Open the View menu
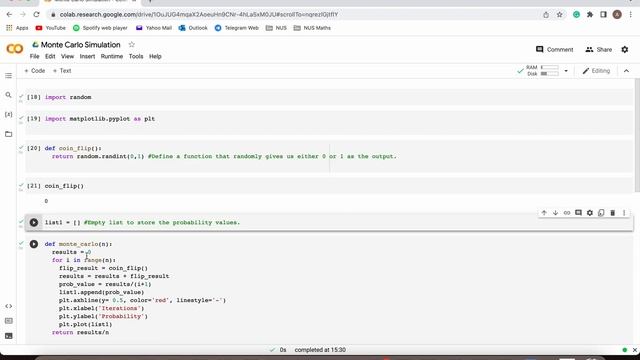640x360 pixels. point(67,56)
